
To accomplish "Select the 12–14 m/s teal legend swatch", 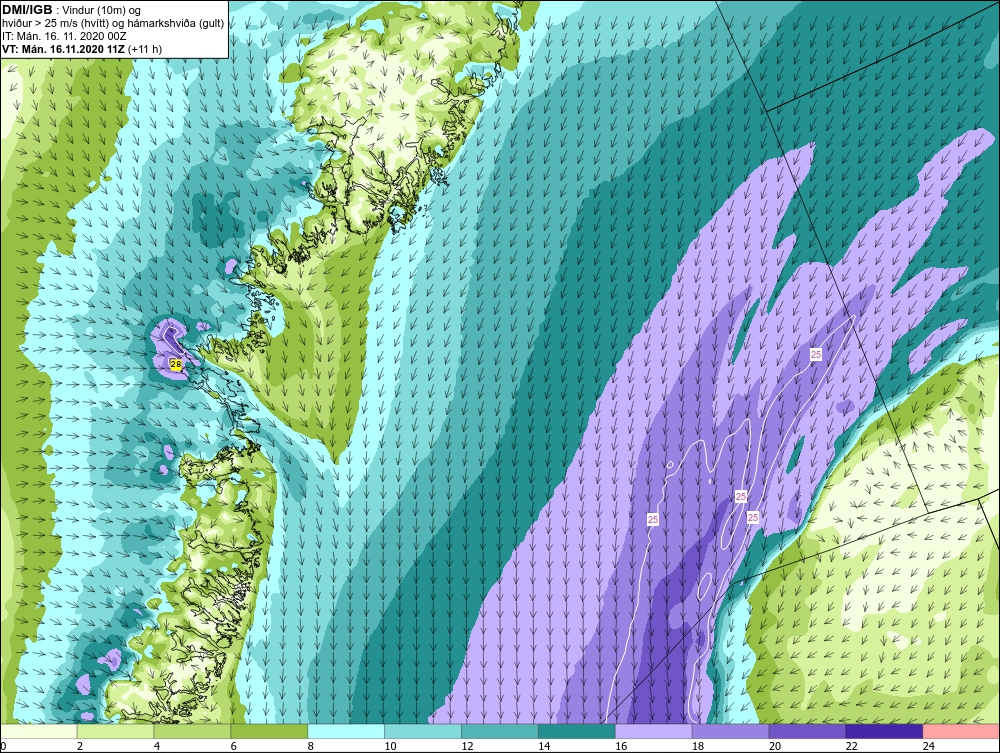I will coord(500,731).
